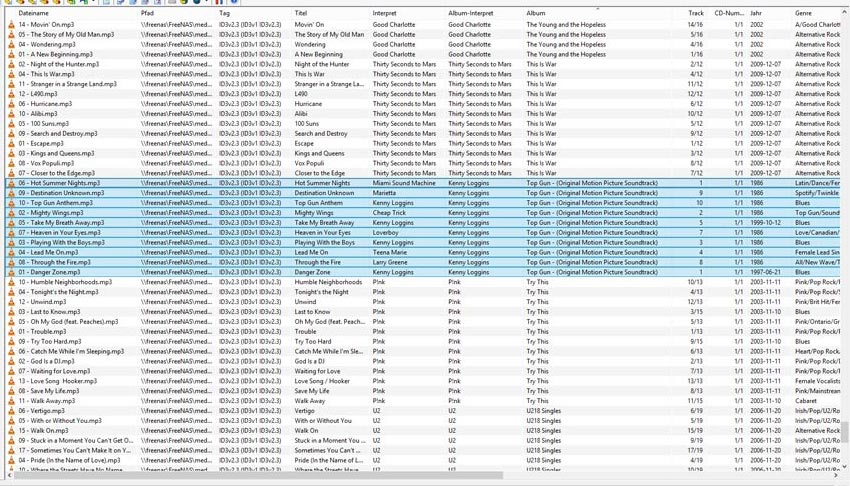Click the Marietta interpret cell
Viewport: 850px width, 486px height.
coord(384,193)
